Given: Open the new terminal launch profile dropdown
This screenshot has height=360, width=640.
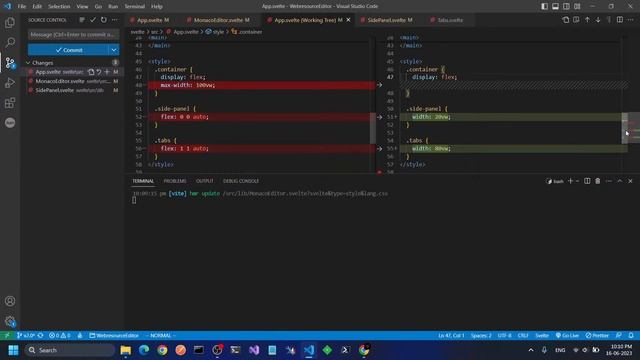Looking at the screenshot, I should tap(578, 181).
